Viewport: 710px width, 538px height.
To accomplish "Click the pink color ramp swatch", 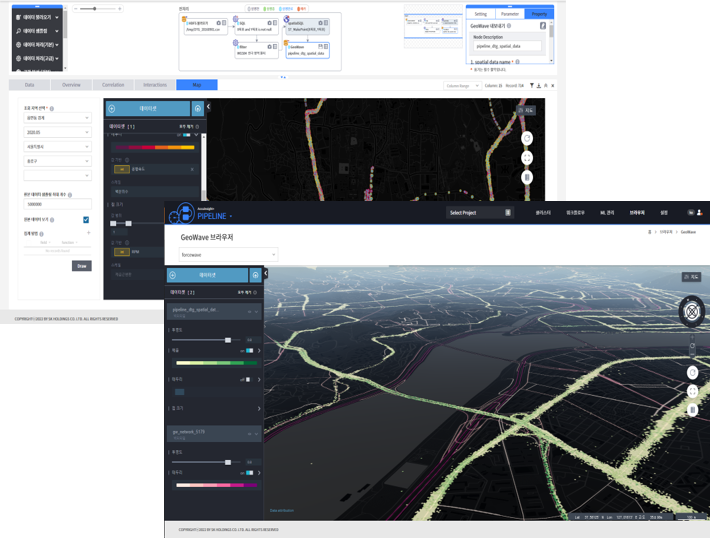I will coord(216,485).
